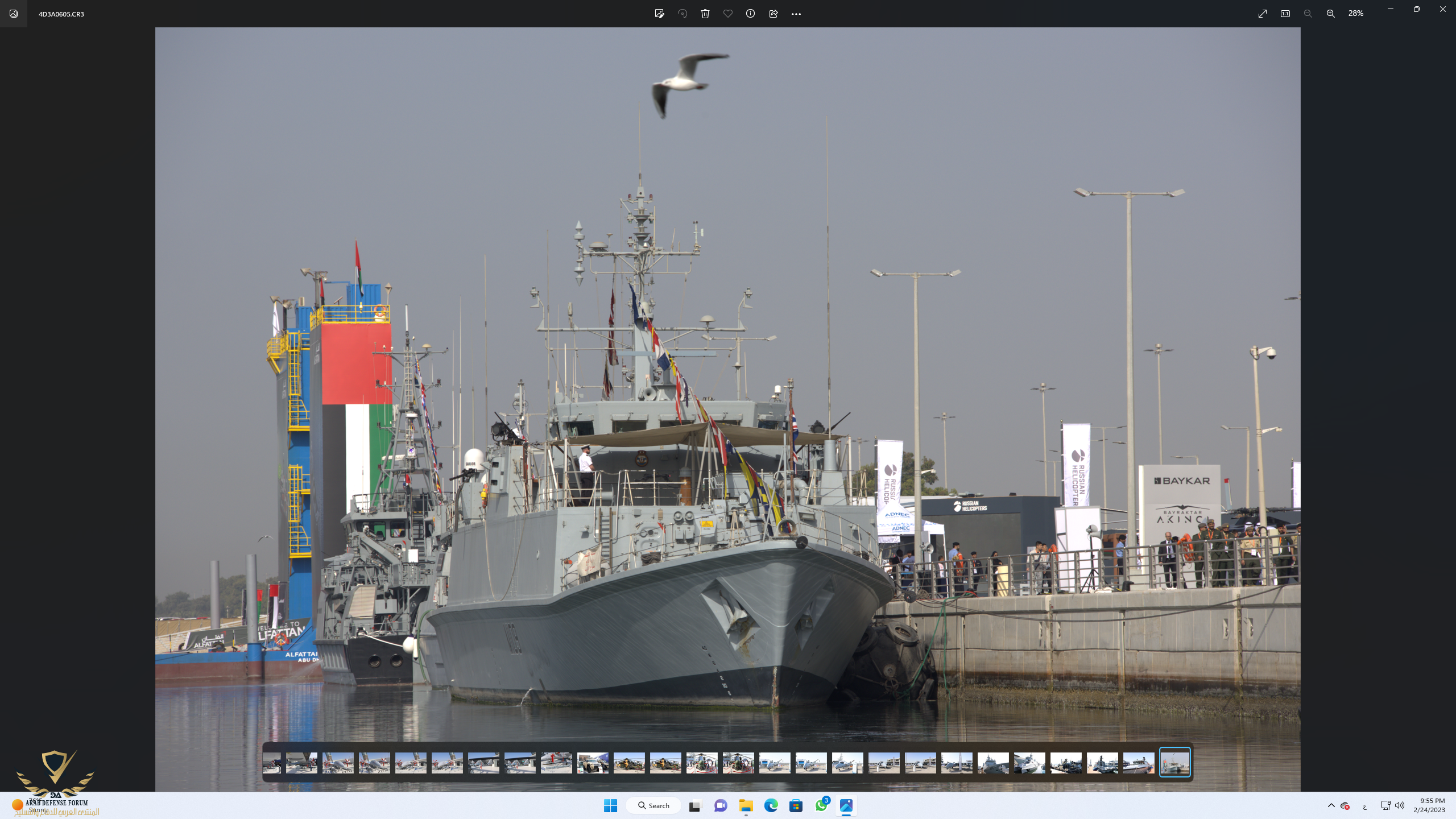Restore down the Photos window
This screenshot has width=1456, height=819.
click(1417, 9)
